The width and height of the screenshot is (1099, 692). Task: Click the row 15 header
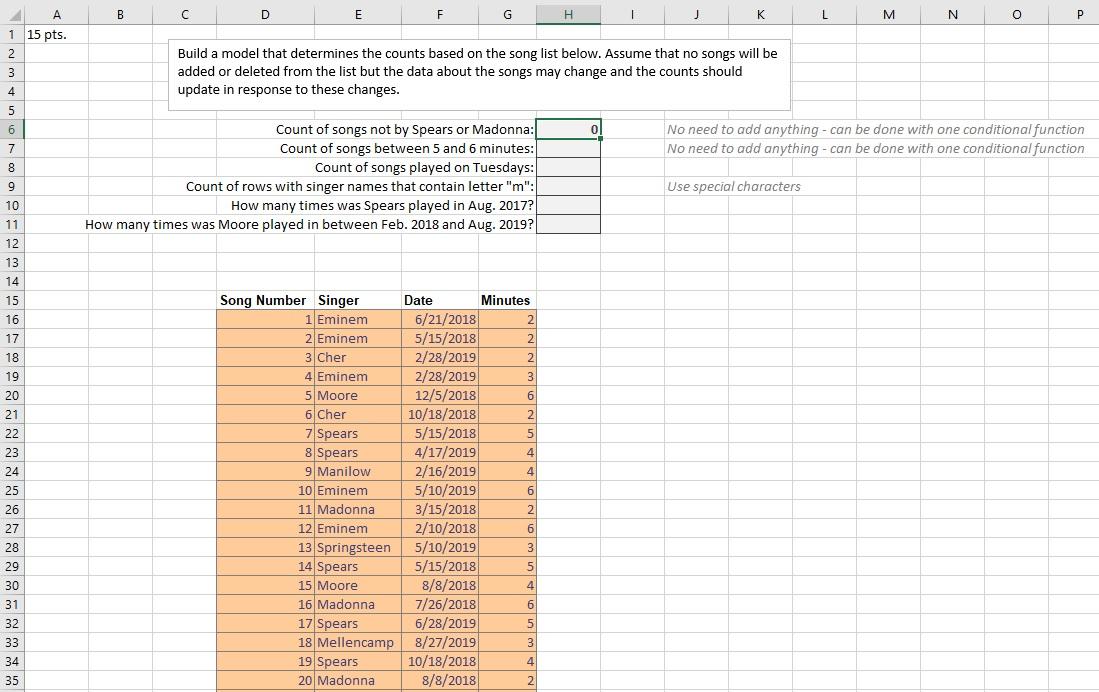(10, 300)
